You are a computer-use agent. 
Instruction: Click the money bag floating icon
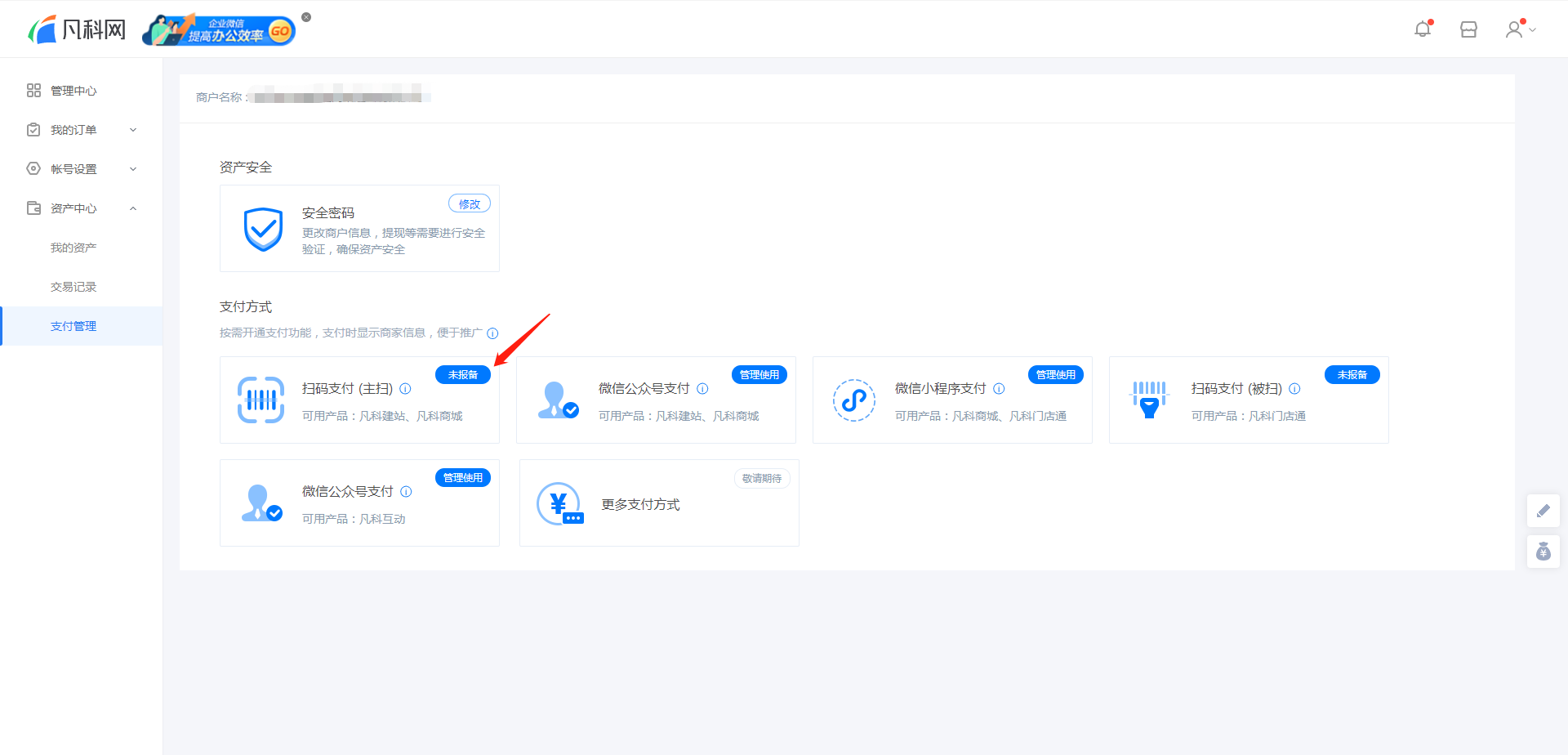coord(1543,552)
